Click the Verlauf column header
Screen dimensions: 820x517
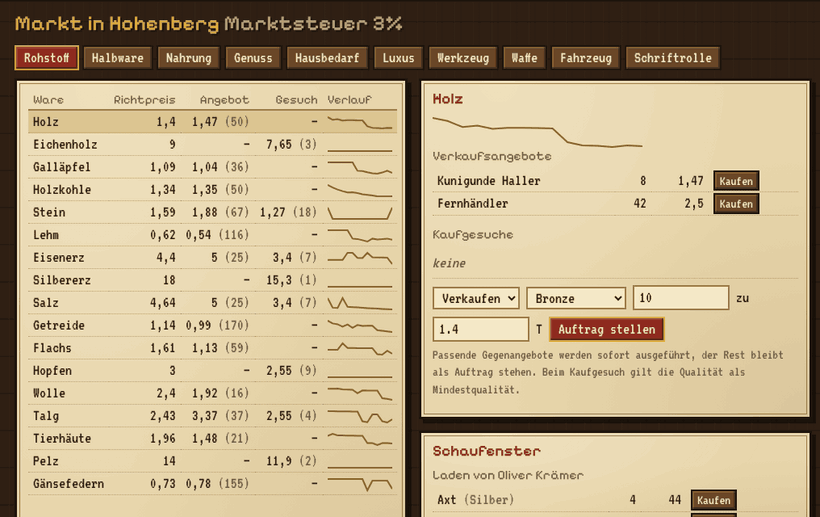[349, 100]
